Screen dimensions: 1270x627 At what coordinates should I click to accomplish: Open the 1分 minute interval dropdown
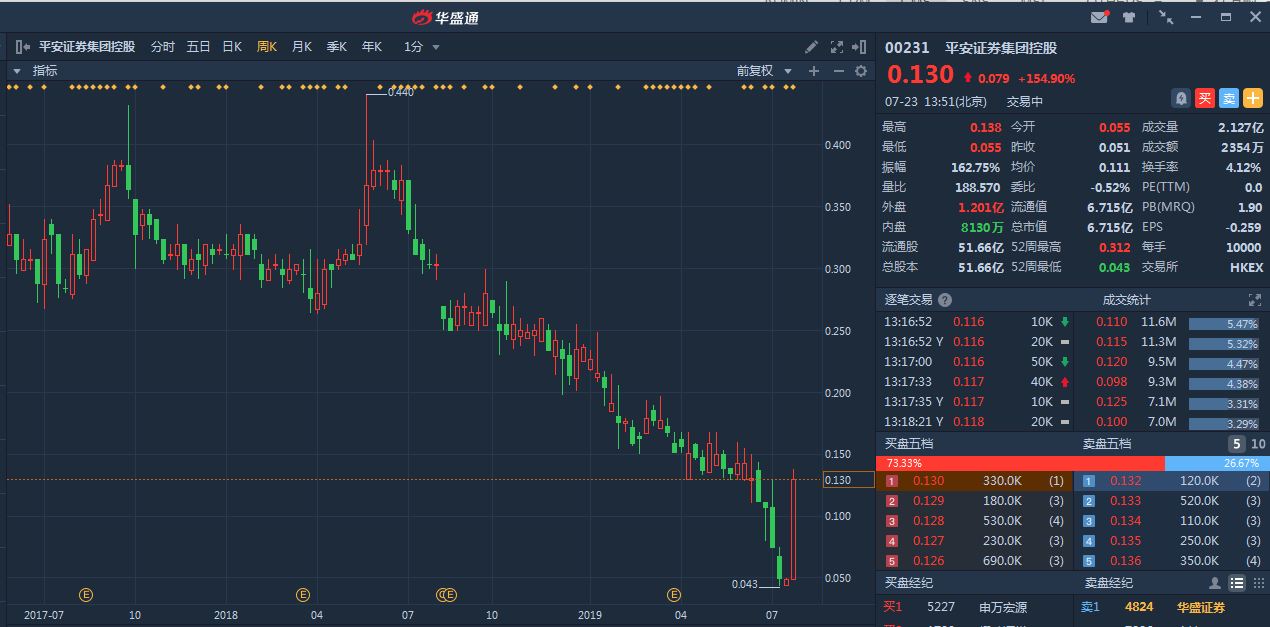(x=421, y=47)
